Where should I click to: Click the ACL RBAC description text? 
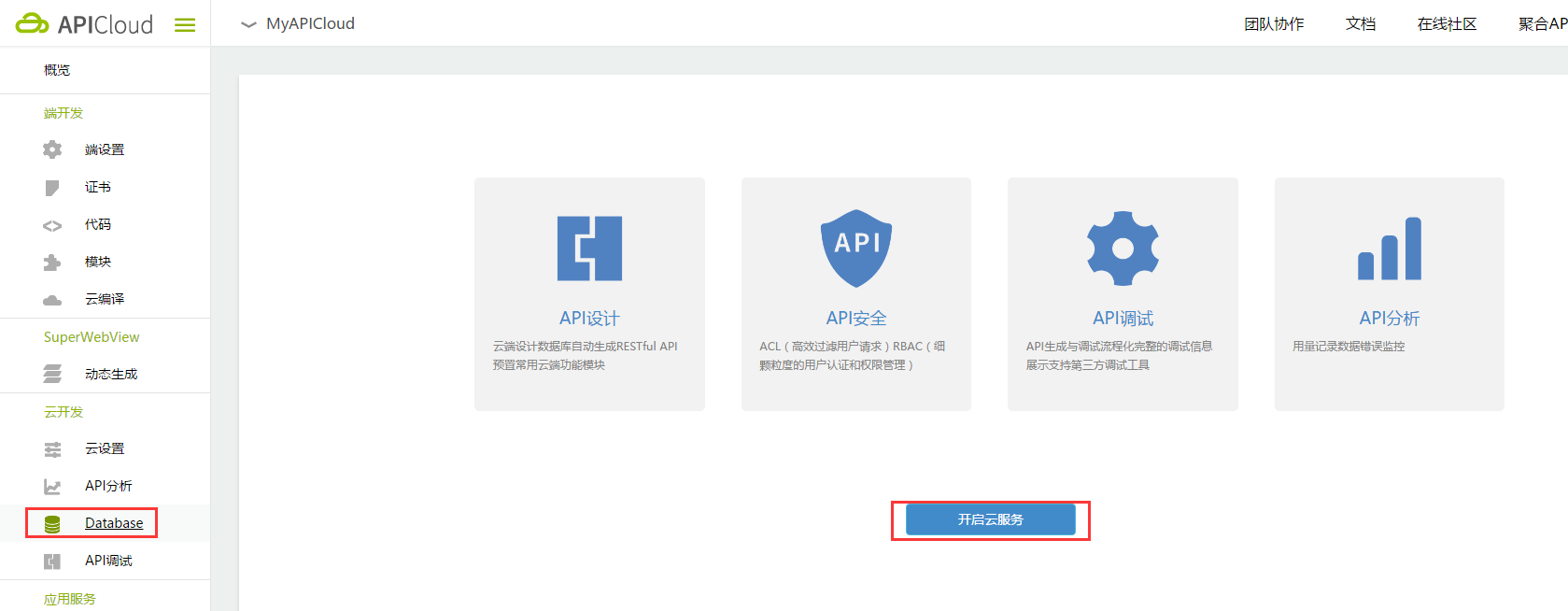click(x=853, y=356)
